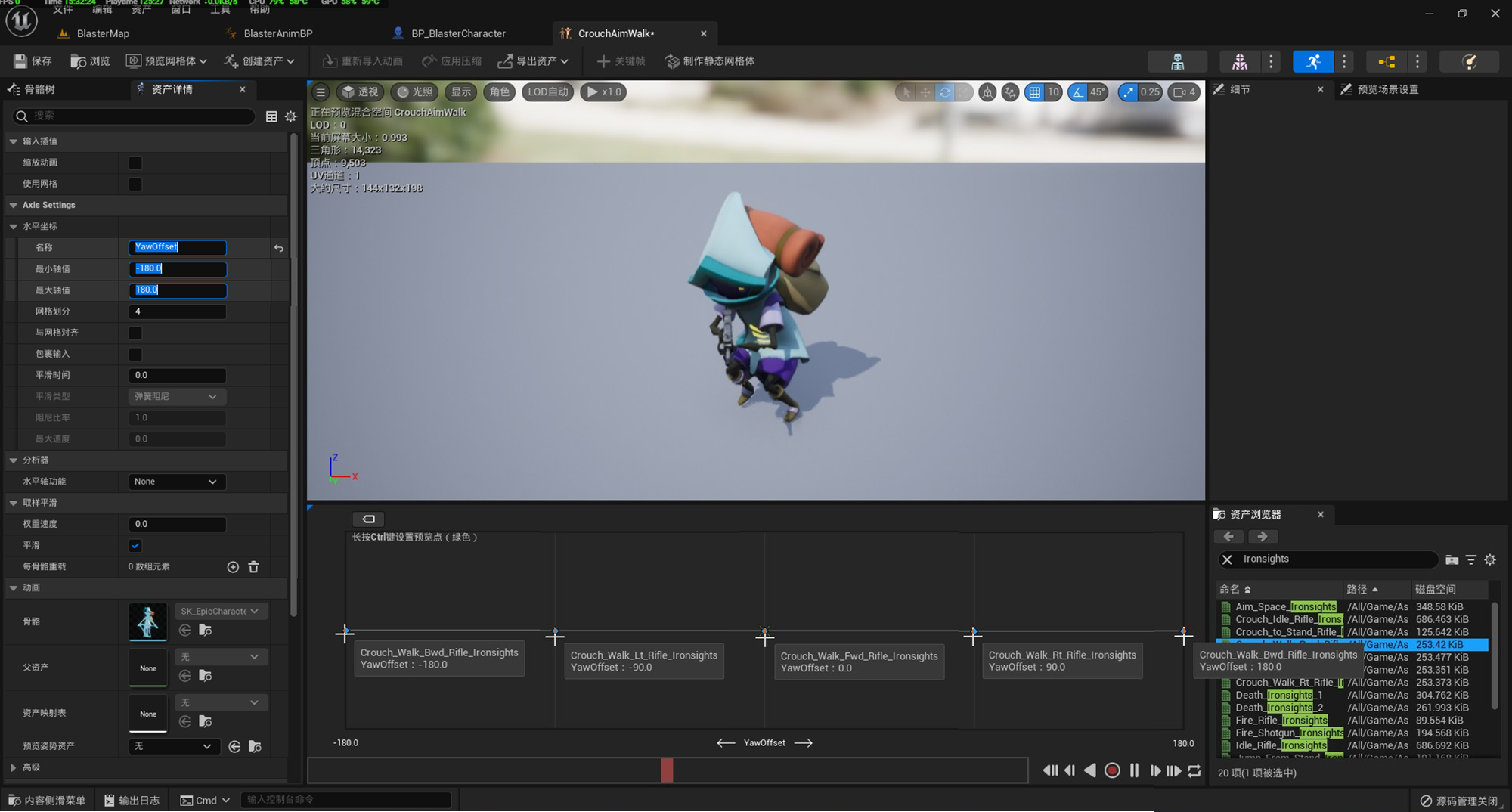The width and height of the screenshot is (1512, 812).
Task: Enable 包裹输入 checkbox
Action: (x=135, y=354)
